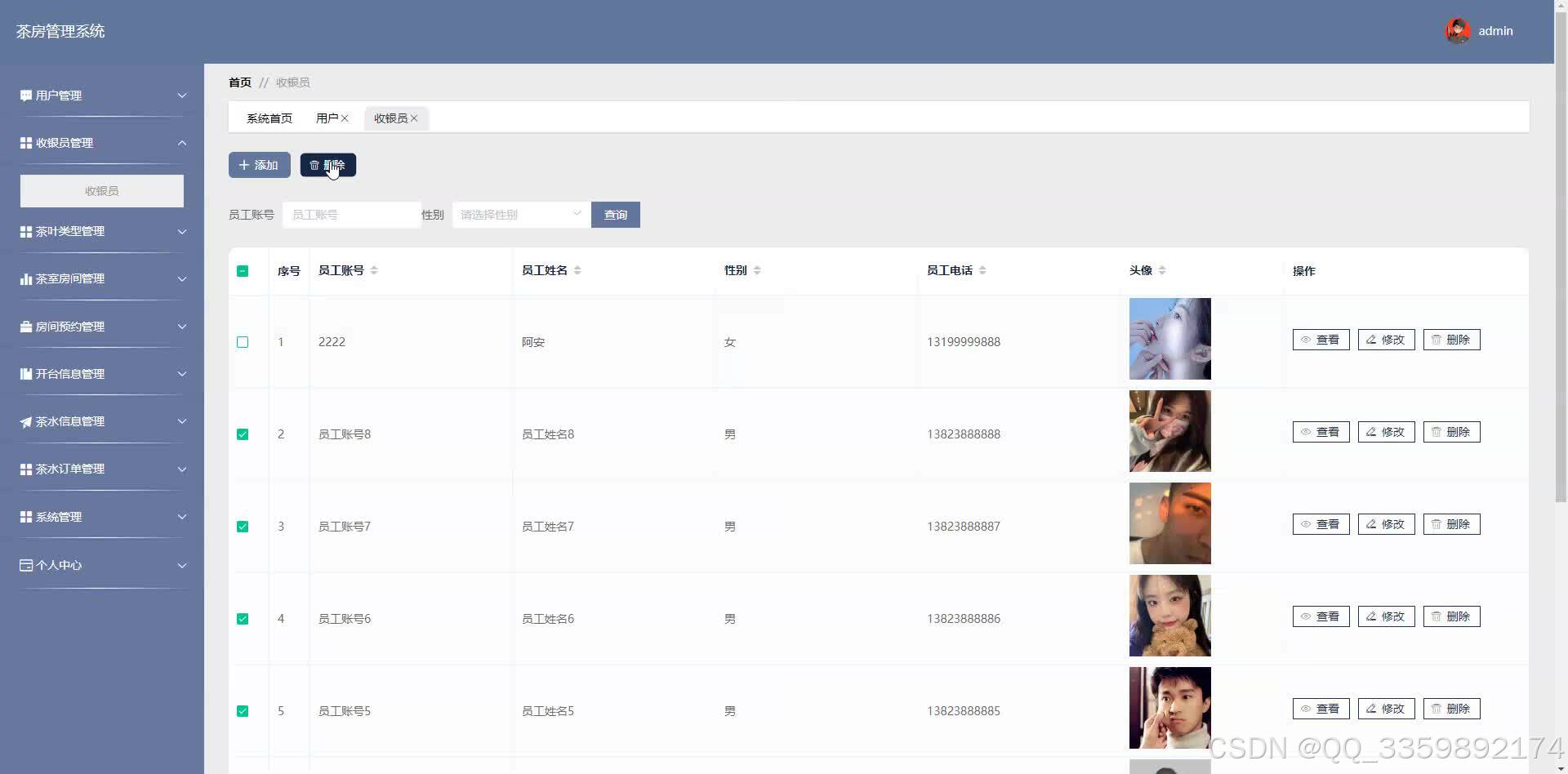Expand 茶室房间管理 chevron

(x=182, y=279)
